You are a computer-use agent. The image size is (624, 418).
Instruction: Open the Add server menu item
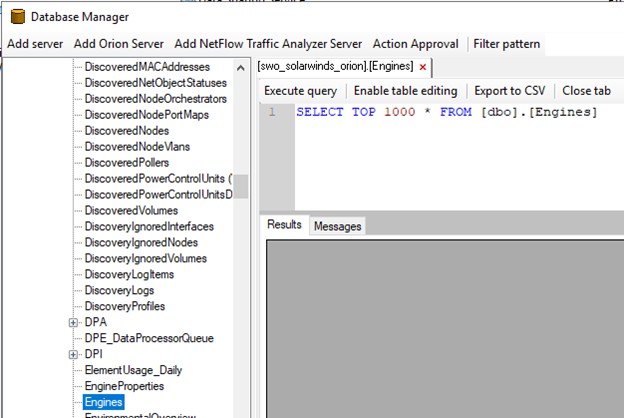[35, 44]
